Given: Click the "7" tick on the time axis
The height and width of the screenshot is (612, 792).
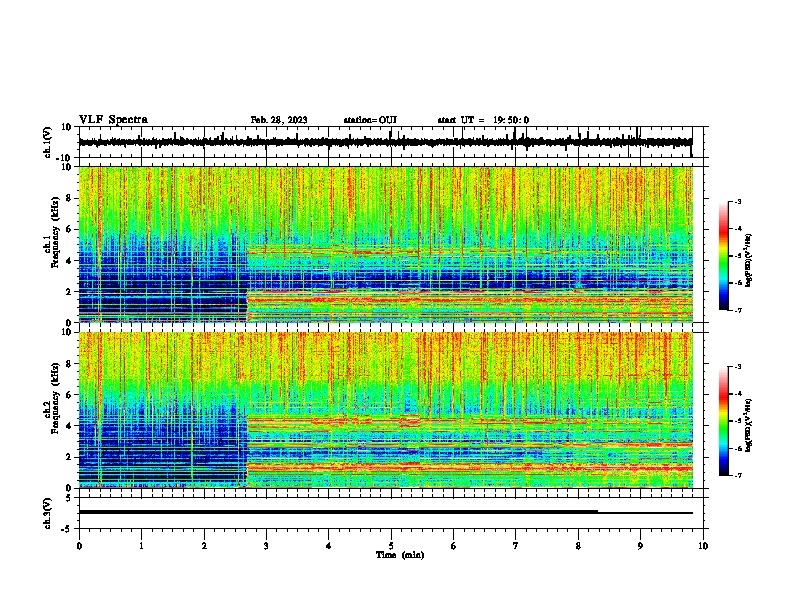Looking at the screenshot, I should 516,546.
